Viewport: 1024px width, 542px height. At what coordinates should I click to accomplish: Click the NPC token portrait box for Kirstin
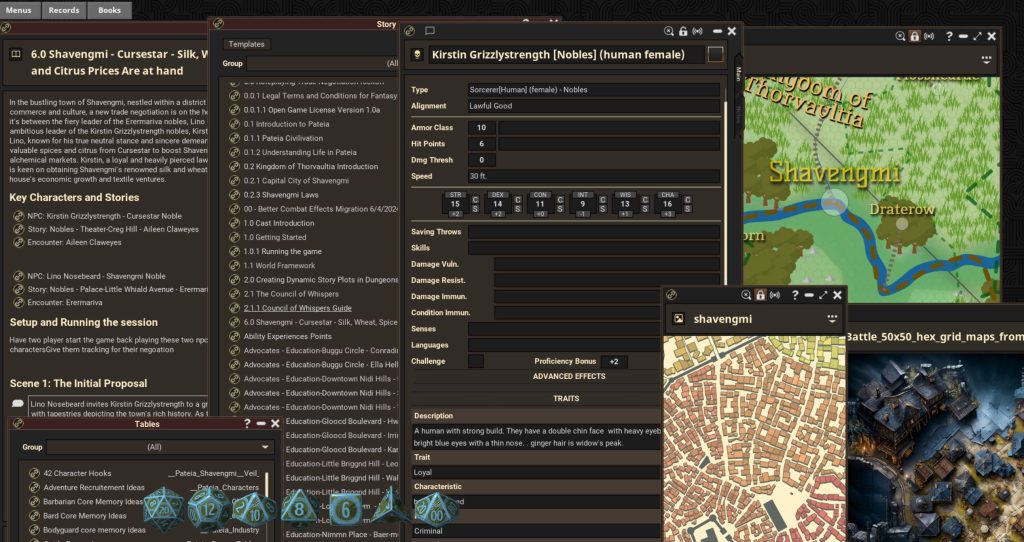coord(716,55)
